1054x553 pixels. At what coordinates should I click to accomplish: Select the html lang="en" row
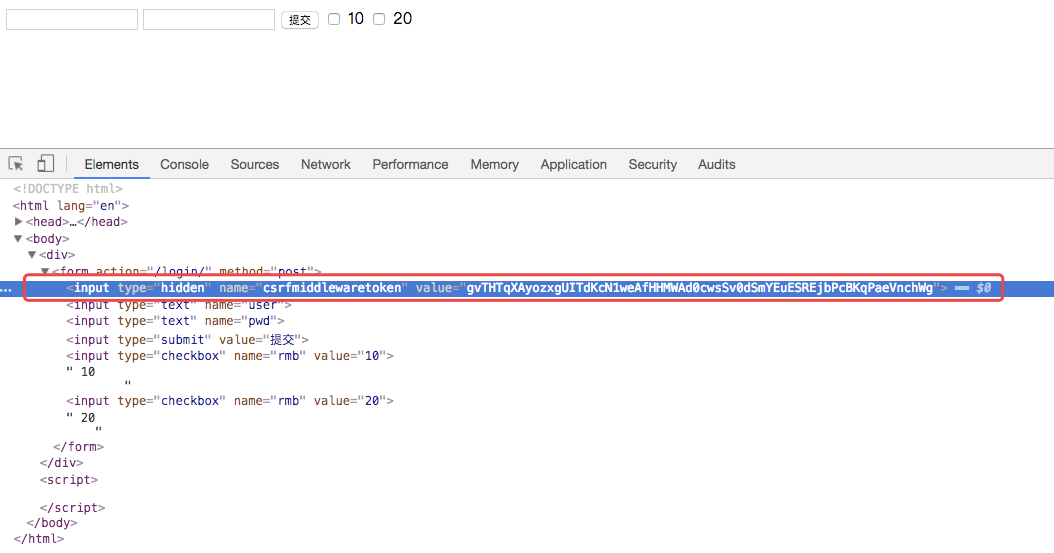coord(71,206)
